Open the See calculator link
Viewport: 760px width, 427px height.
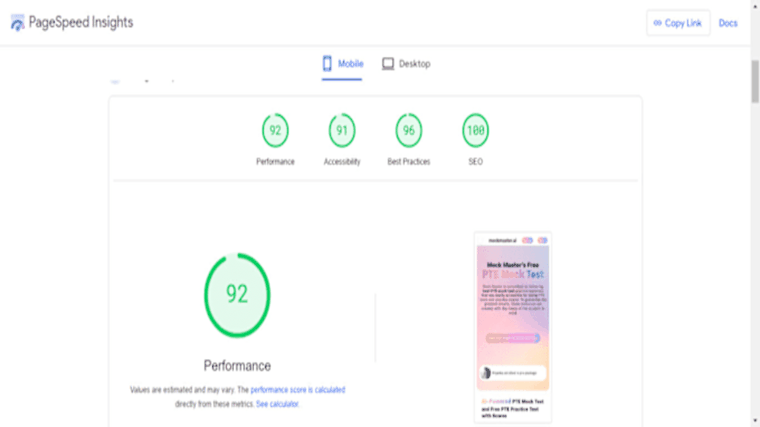point(277,404)
